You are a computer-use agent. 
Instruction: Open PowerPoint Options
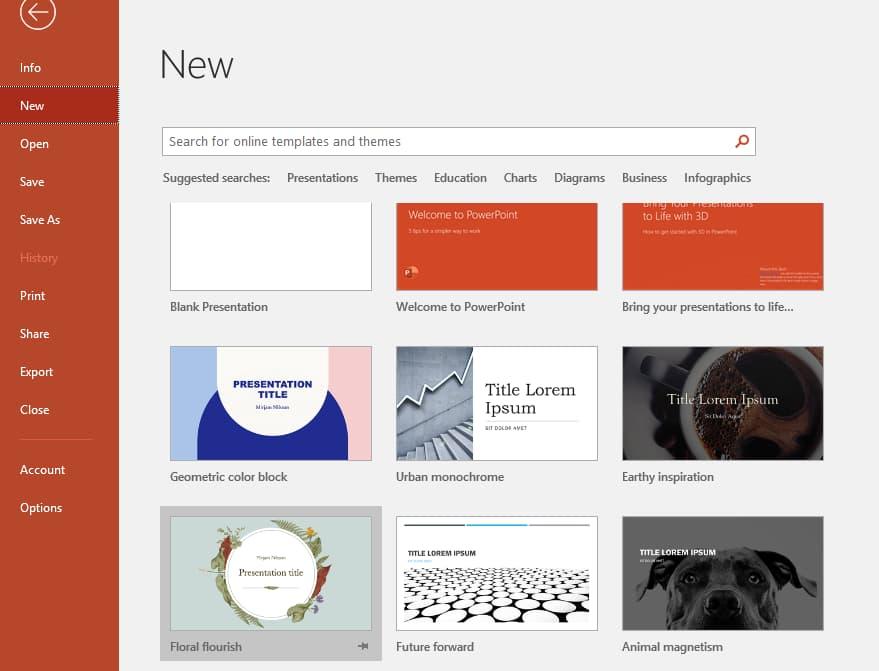click(x=41, y=507)
